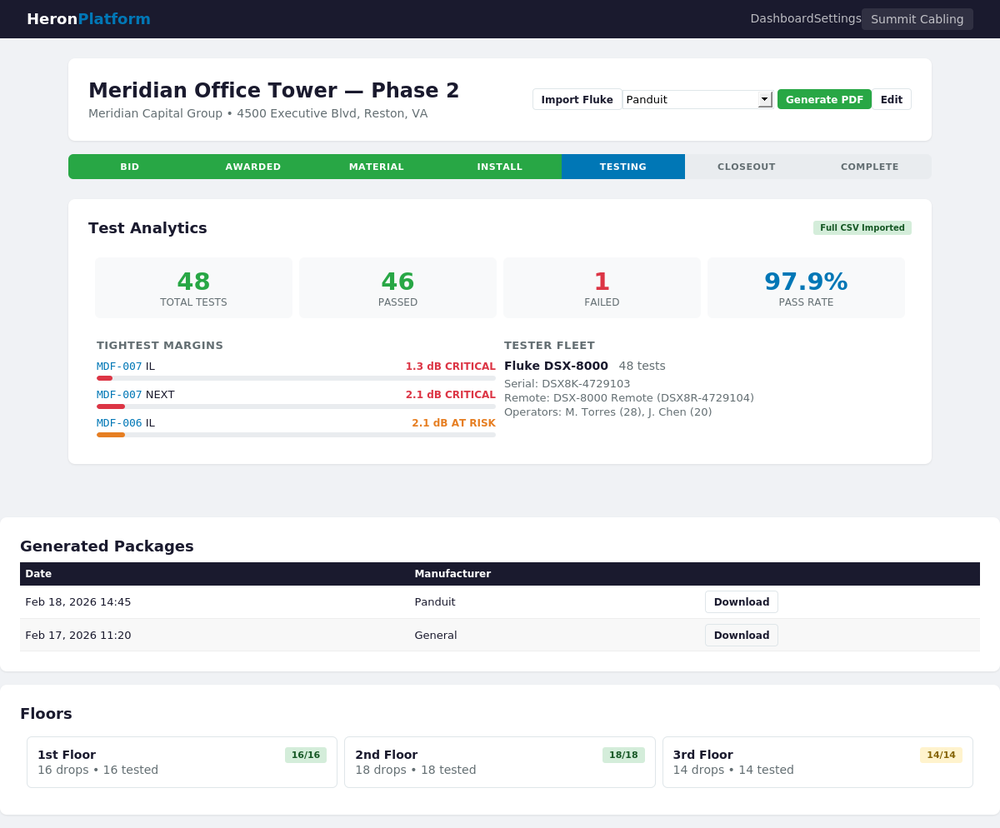Click the Import Fluke button

(577, 99)
